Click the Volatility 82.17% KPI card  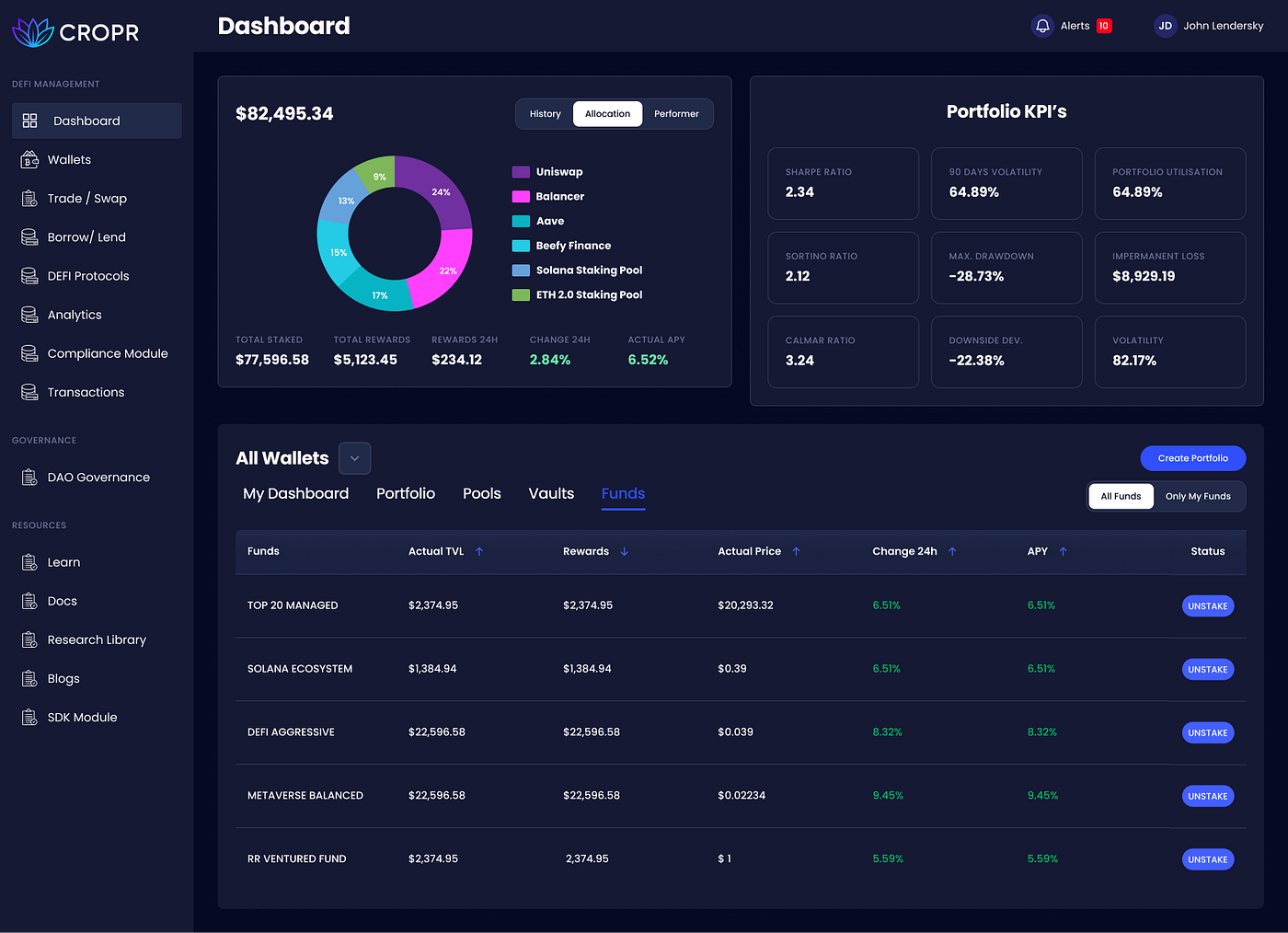(x=1170, y=352)
